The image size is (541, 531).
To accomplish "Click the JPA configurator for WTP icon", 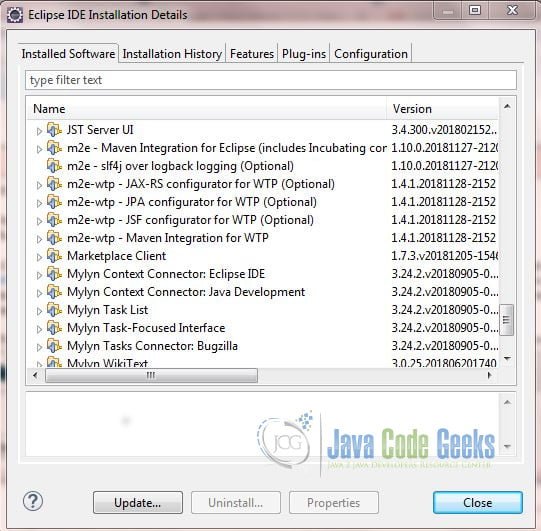I will pyautogui.click(x=54, y=202).
